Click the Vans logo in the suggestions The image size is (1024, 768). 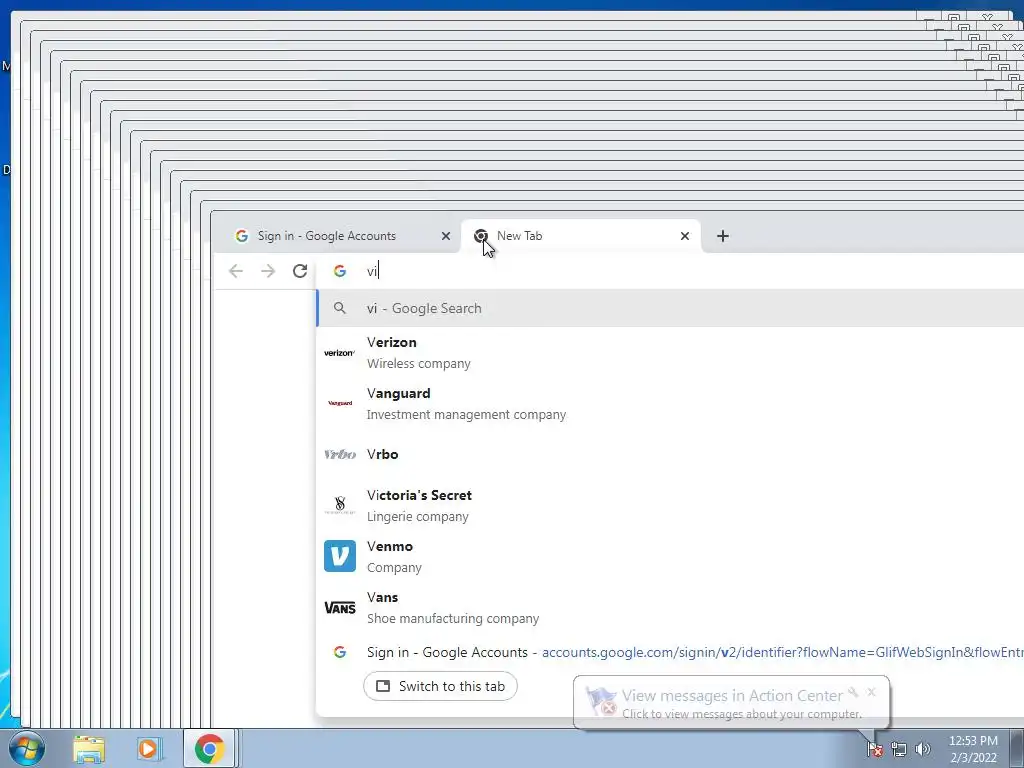(340, 607)
